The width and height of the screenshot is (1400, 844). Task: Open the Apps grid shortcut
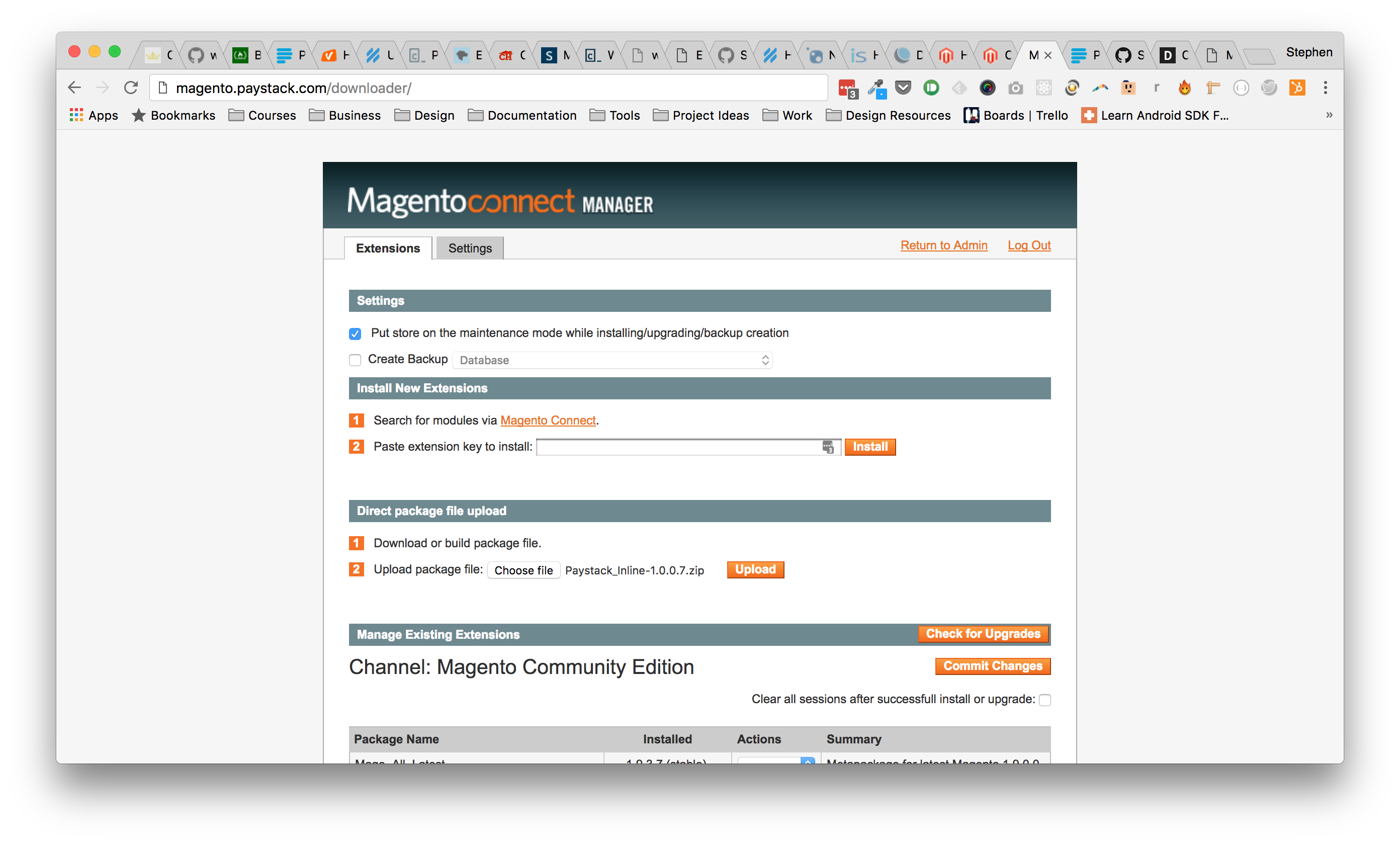(94, 115)
